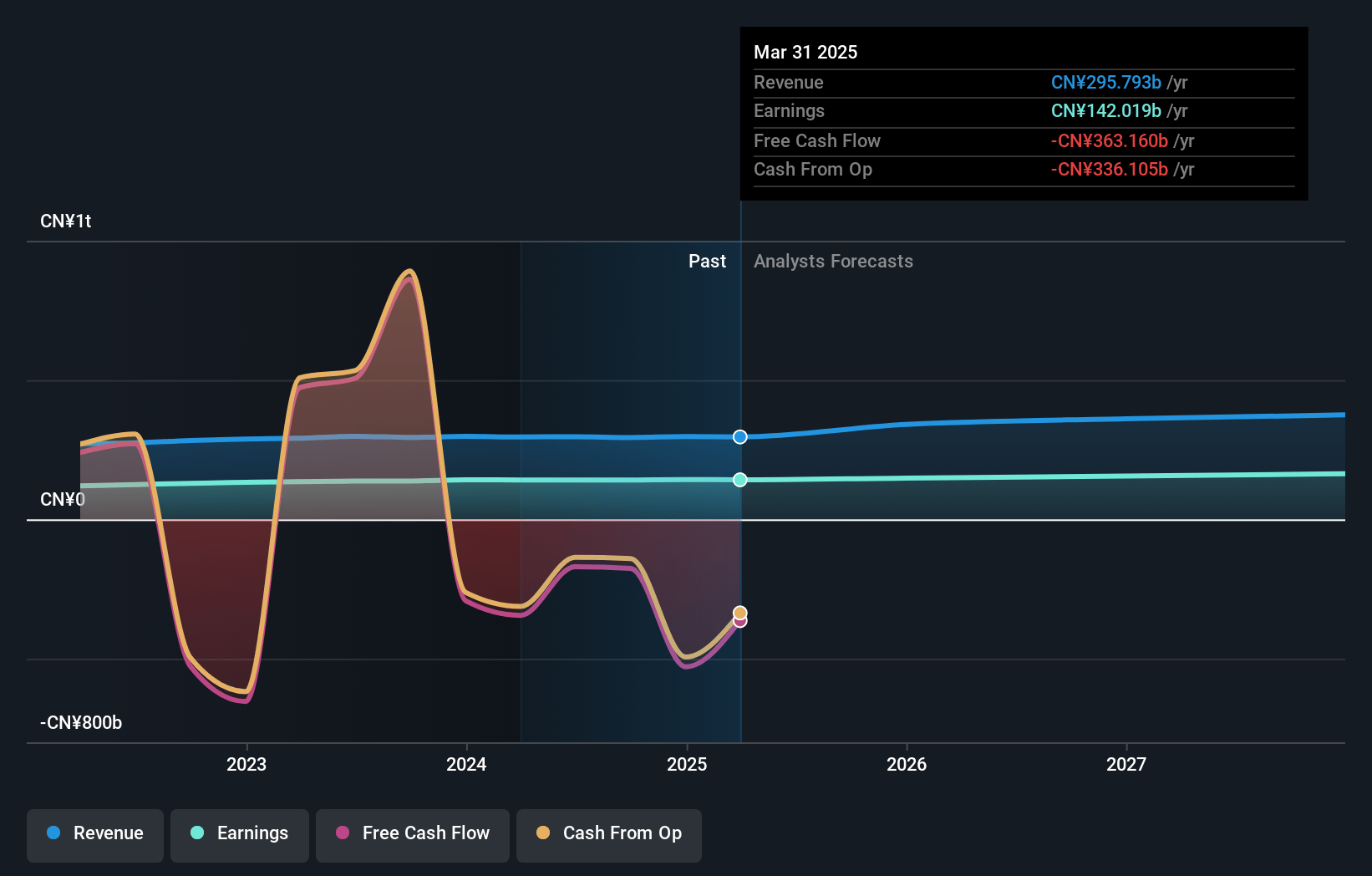Click the Revenue row label in tooltip

789,83
